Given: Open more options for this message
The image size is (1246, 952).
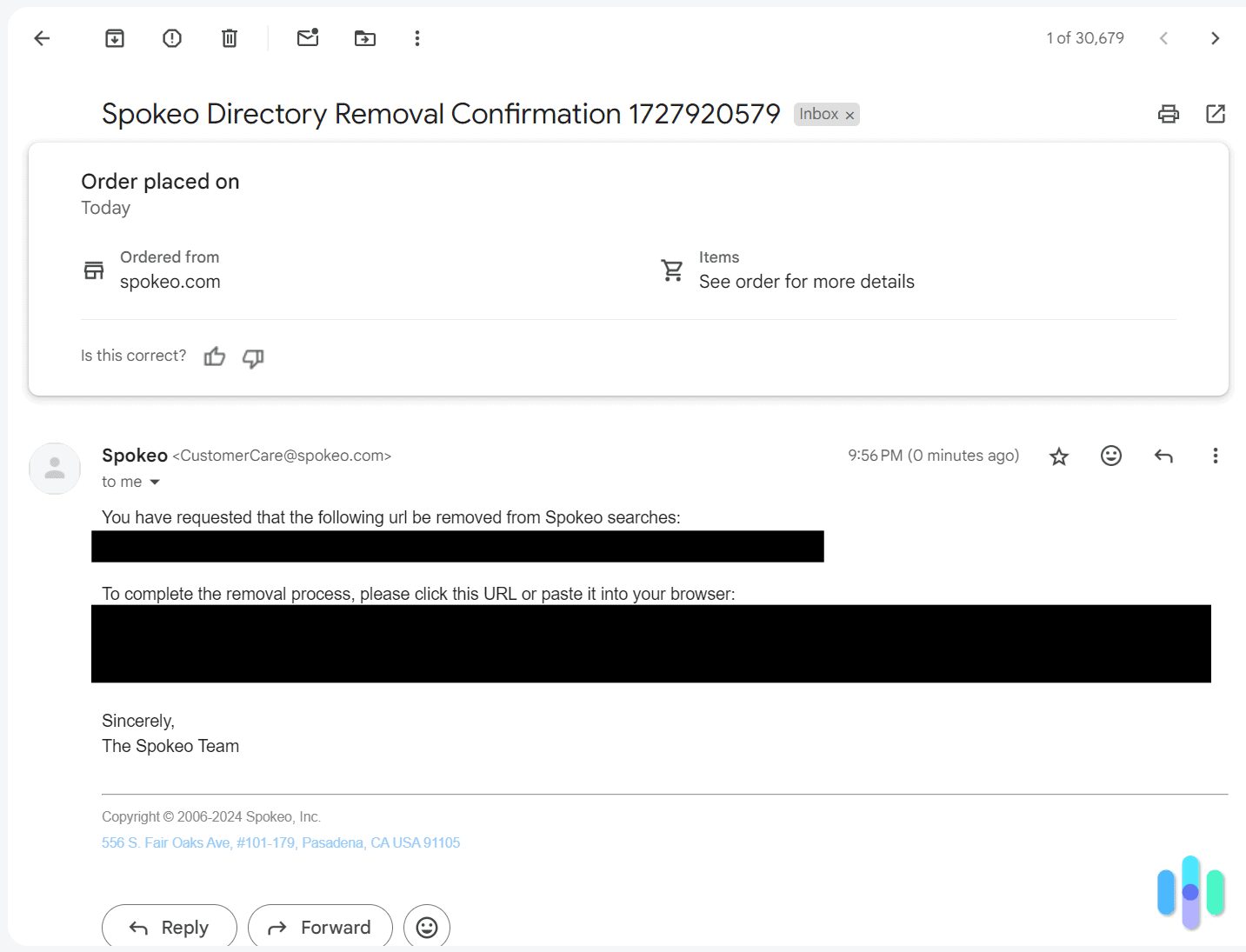Looking at the screenshot, I should point(1215,456).
